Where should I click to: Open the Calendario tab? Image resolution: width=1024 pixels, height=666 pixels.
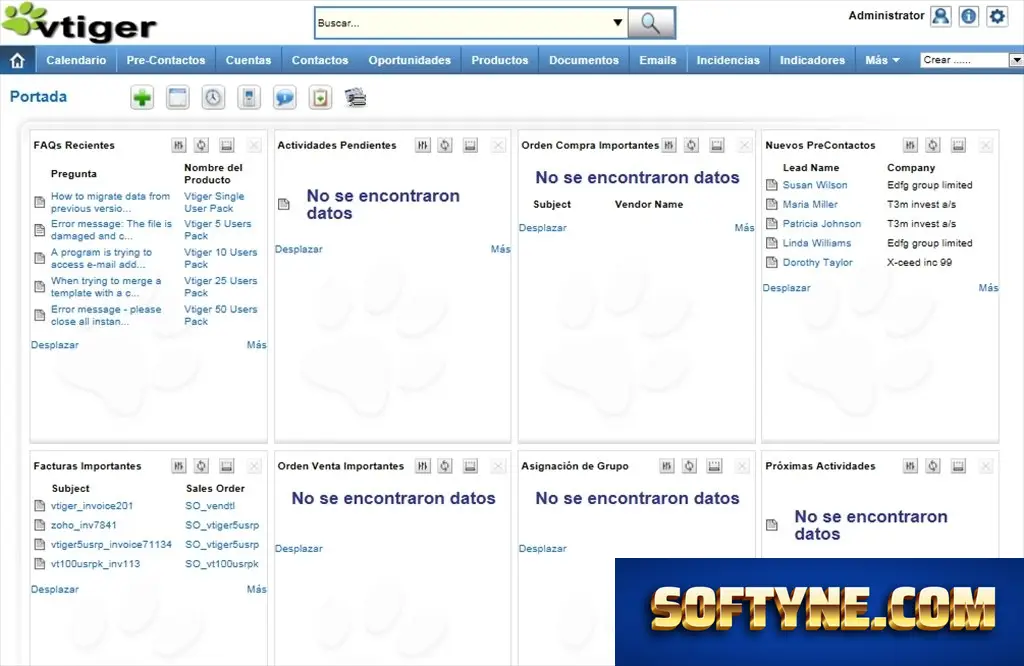click(x=76, y=60)
